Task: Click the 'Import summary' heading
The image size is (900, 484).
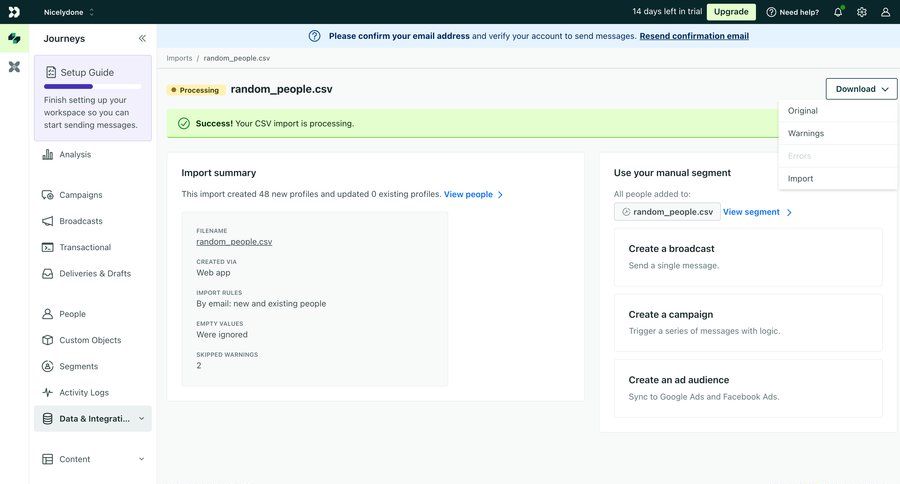Action: (219, 173)
